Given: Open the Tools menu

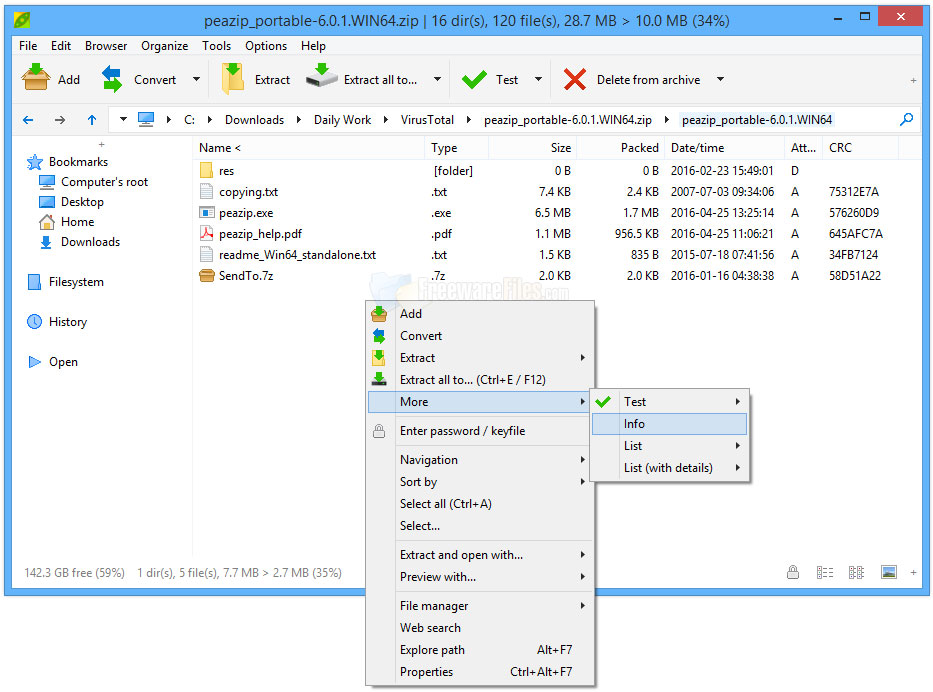Looking at the screenshot, I should pyautogui.click(x=217, y=46).
